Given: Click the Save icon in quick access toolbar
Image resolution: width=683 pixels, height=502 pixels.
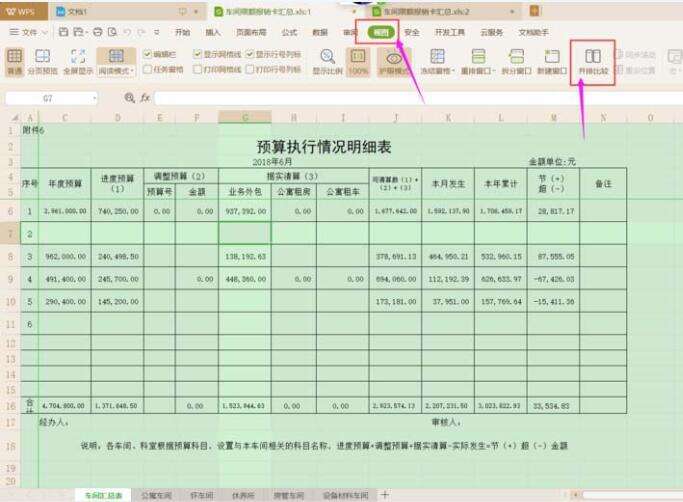Looking at the screenshot, I should 64,32.
